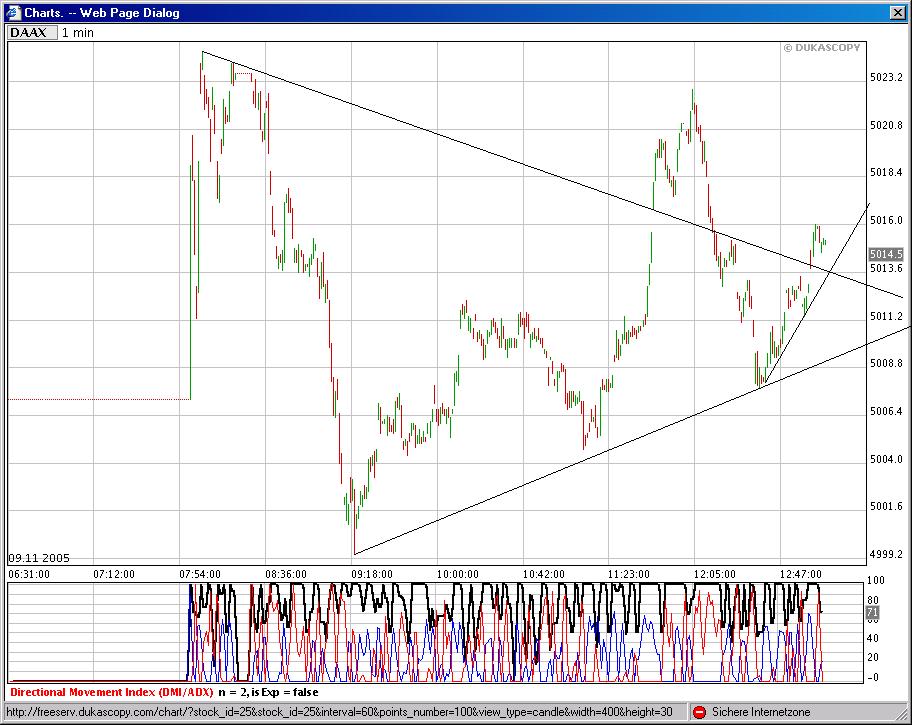Click the 5006.4 price axis label

(x=886, y=411)
